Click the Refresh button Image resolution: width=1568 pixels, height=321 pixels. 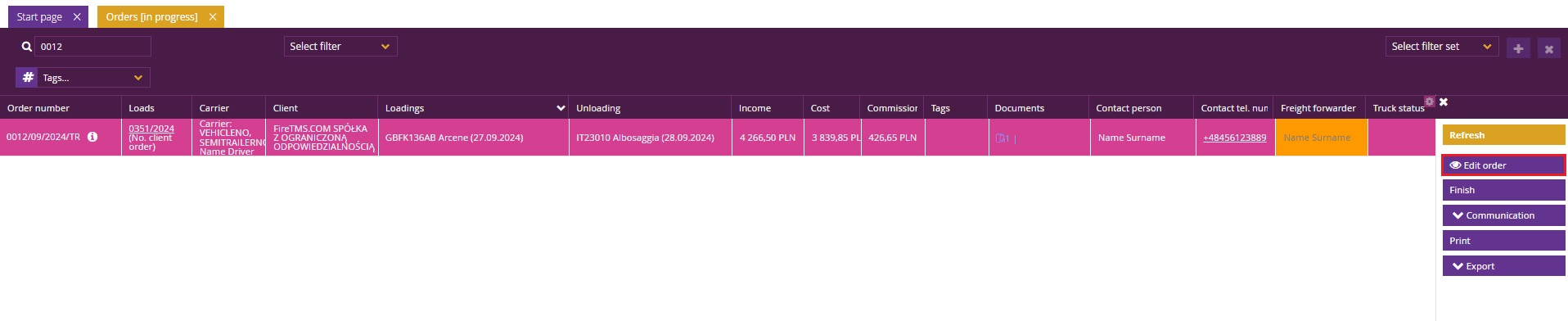coord(1503,135)
